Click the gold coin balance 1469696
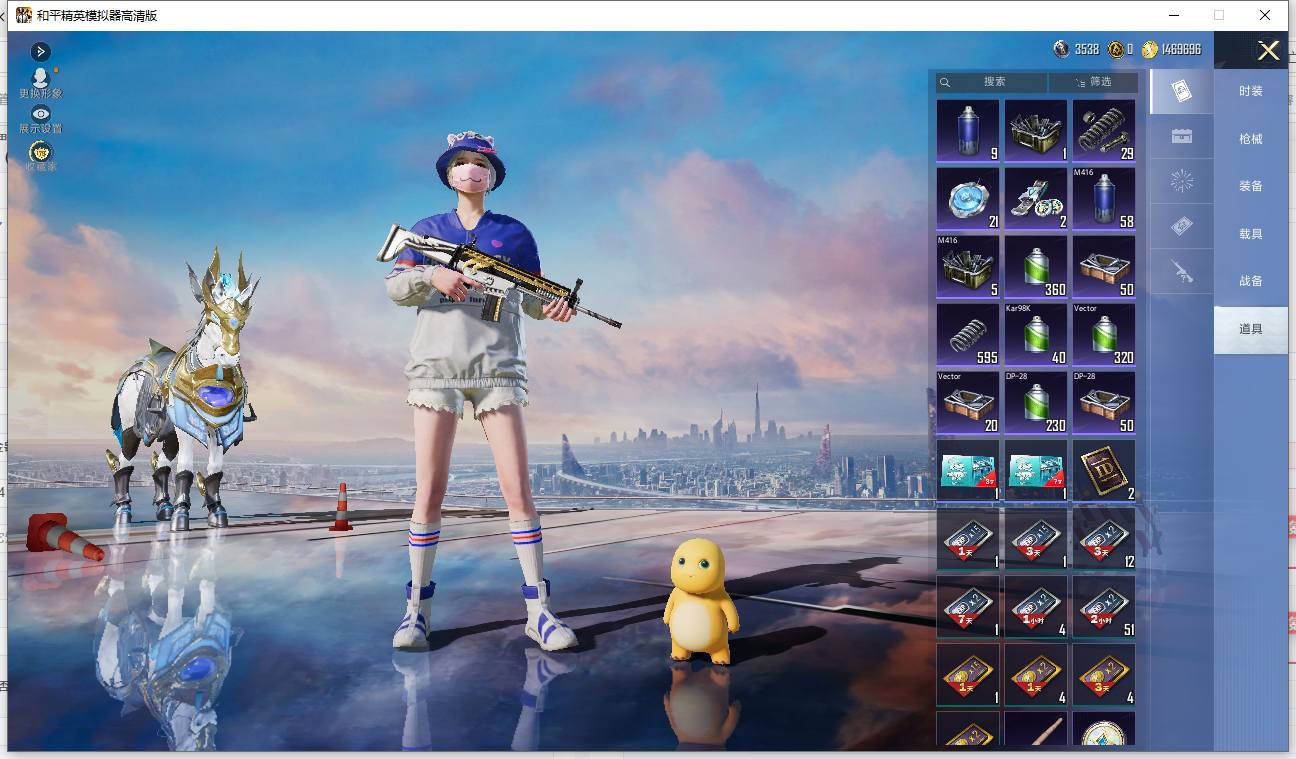The width and height of the screenshot is (1296, 759). 1172,49
